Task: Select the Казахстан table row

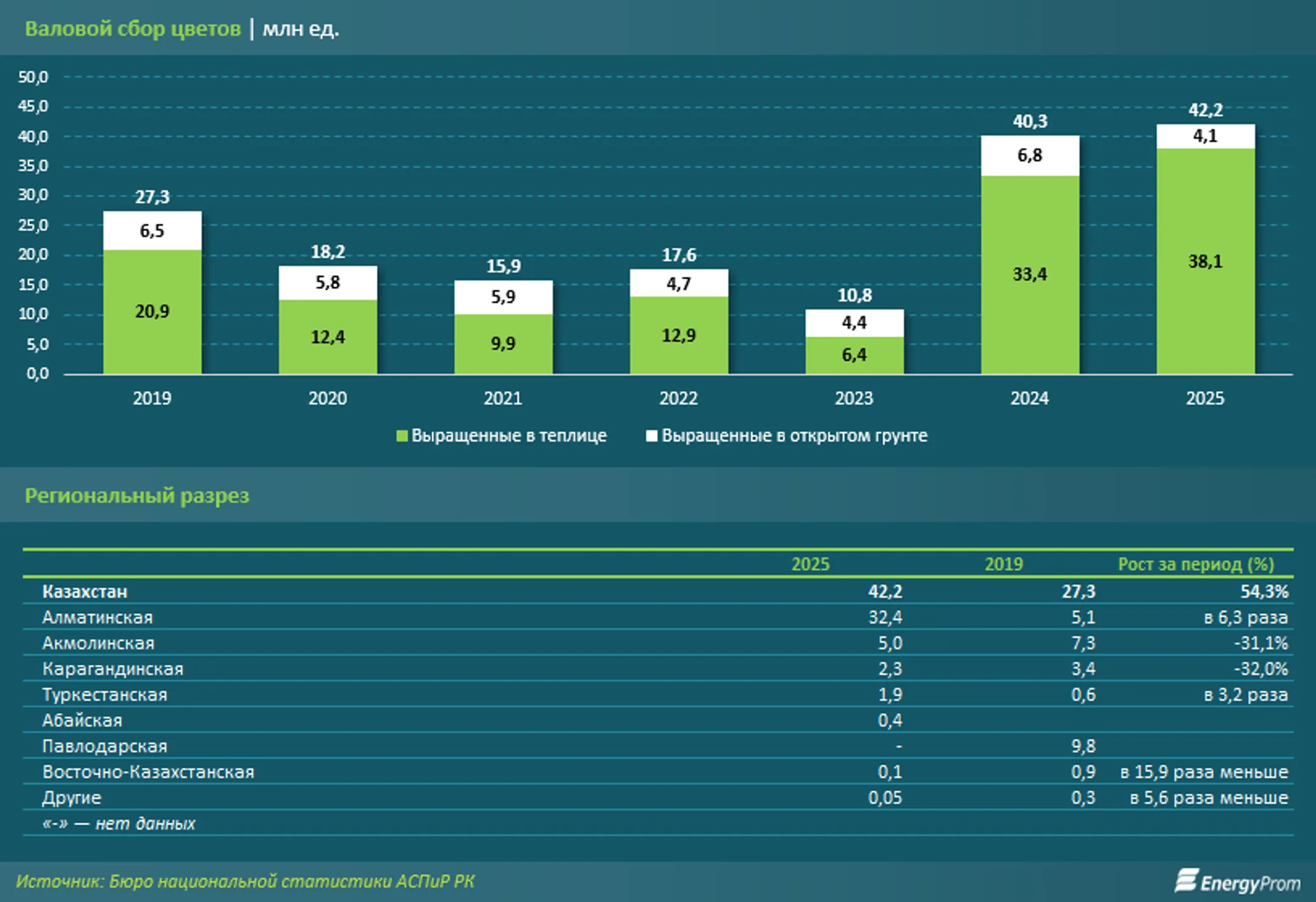Action: (x=85, y=591)
